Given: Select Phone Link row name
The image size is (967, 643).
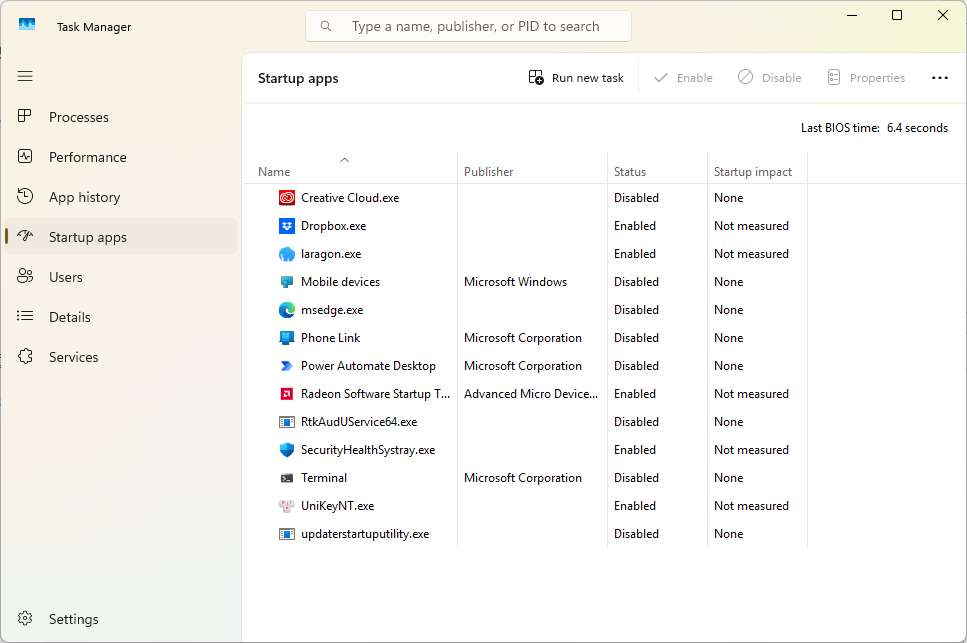Looking at the screenshot, I should (331, 338).
